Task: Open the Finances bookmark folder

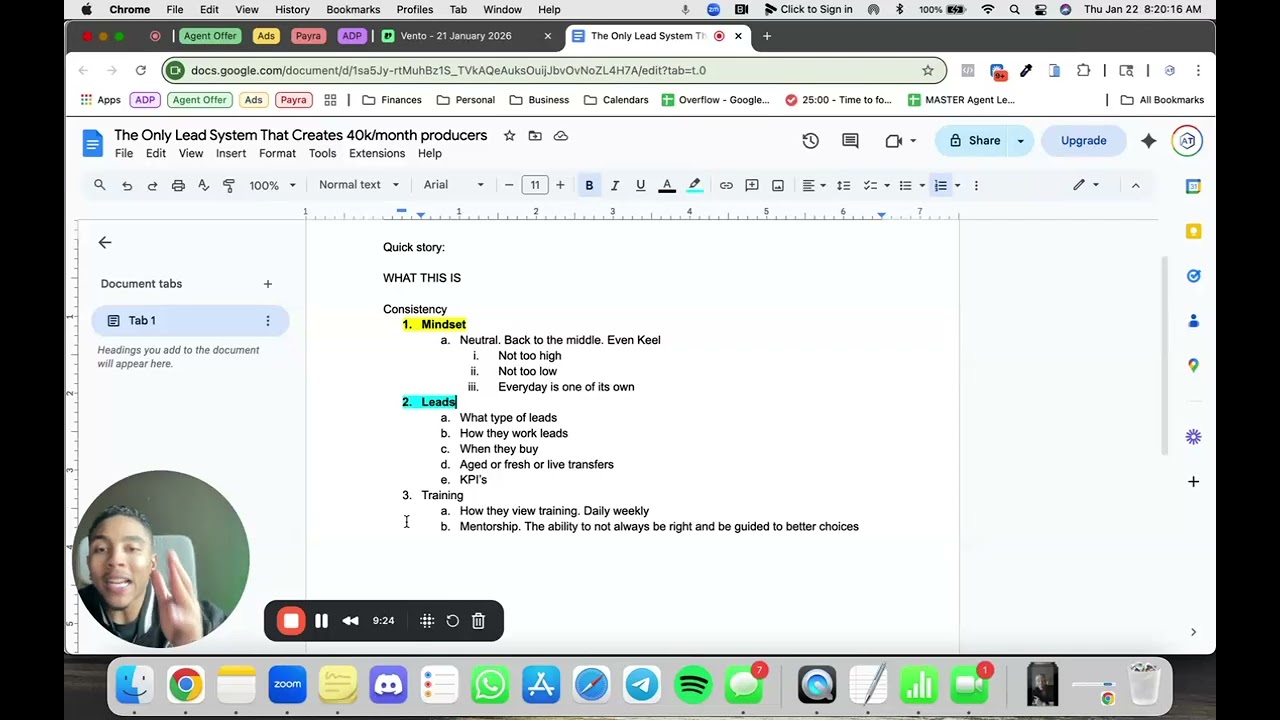Action: [392, 100]
